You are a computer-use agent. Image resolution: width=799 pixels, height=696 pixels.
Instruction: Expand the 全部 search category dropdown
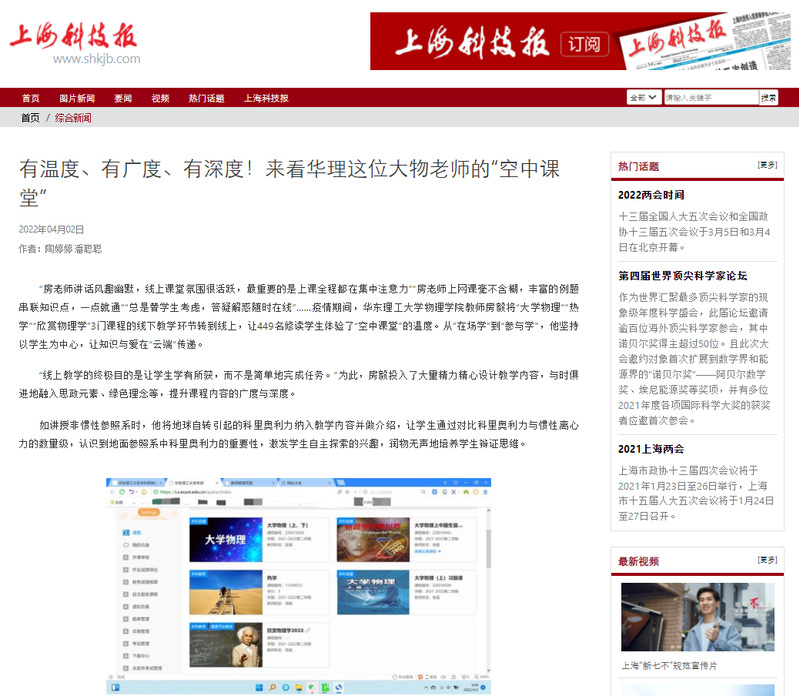pos(641,98)
